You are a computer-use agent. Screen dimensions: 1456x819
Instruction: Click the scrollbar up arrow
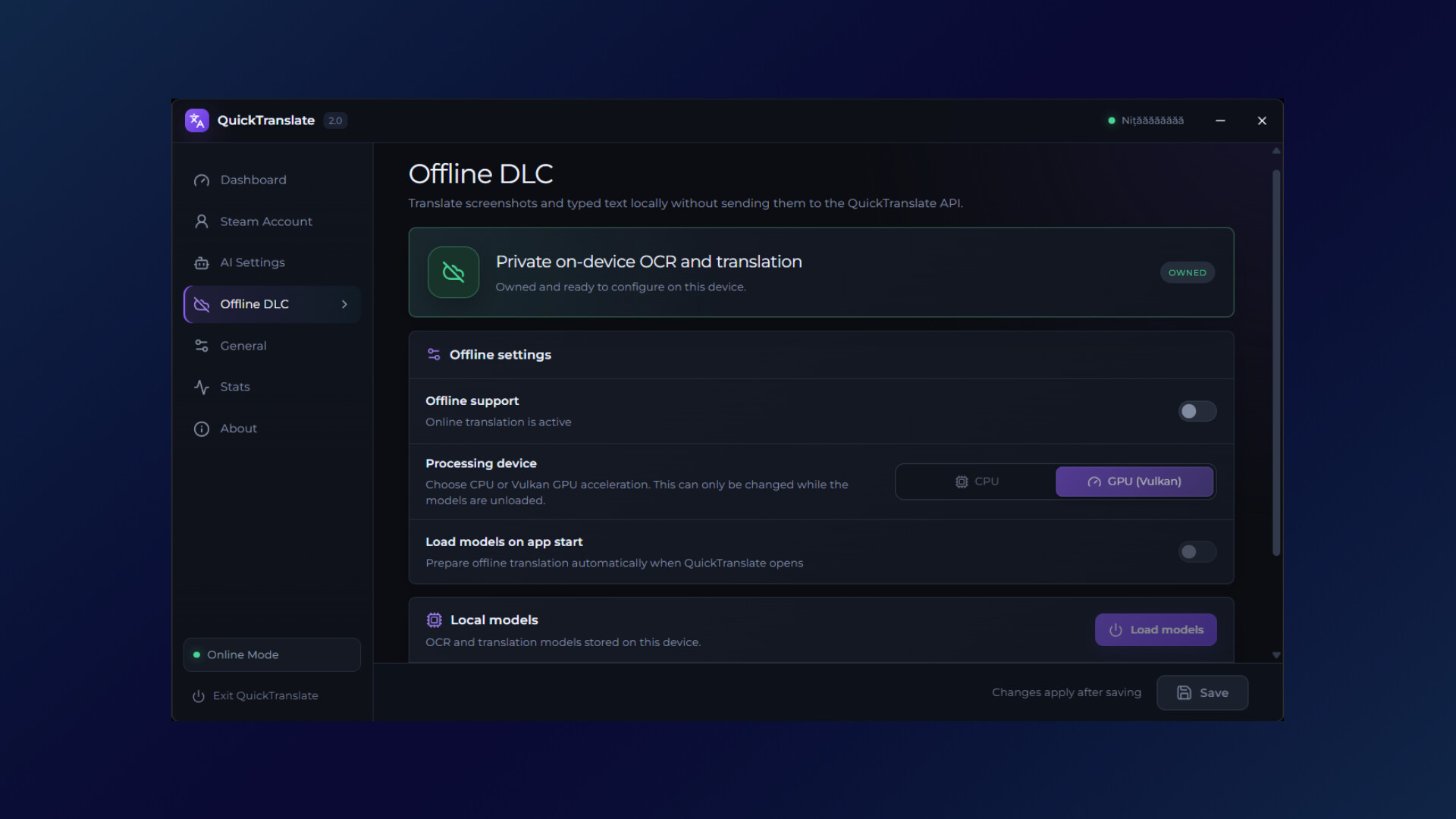pyautogui.click(x=1276, y=151)
